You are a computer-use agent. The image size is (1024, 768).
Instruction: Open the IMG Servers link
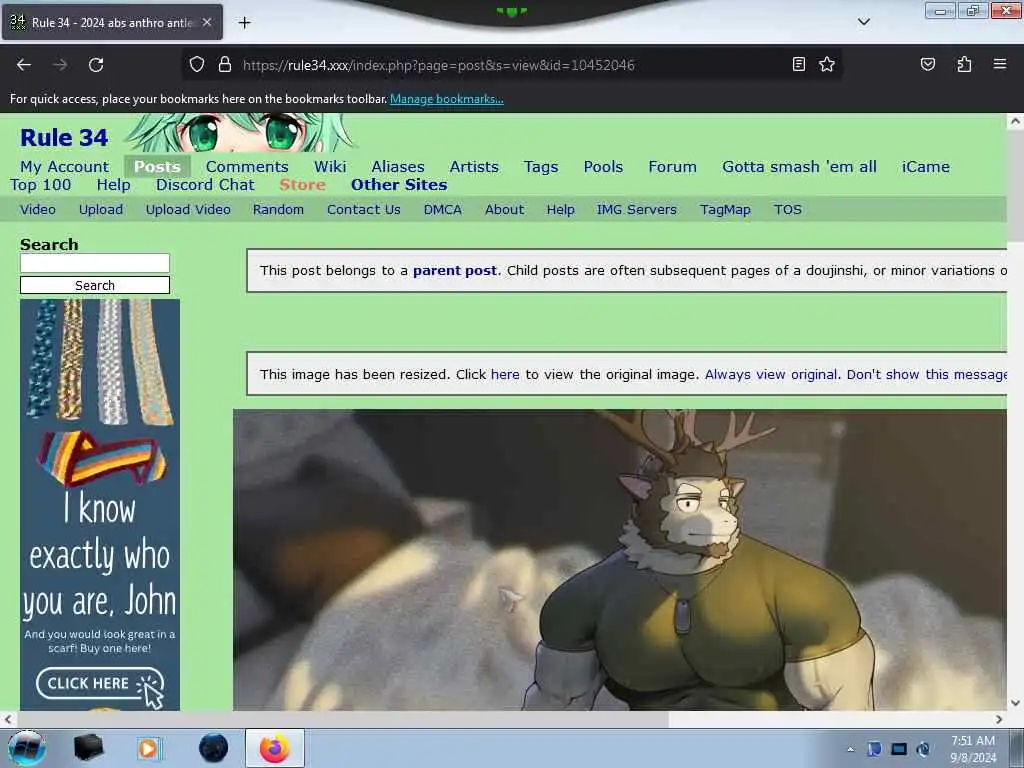pyautogui.click(x=637, y=210)
